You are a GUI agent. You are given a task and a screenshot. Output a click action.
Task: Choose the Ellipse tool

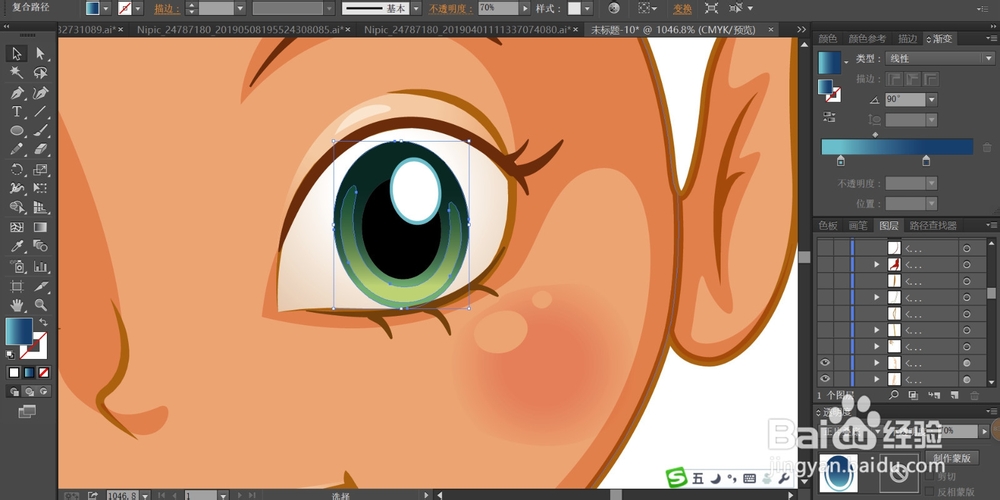click(x=17, y=131)
